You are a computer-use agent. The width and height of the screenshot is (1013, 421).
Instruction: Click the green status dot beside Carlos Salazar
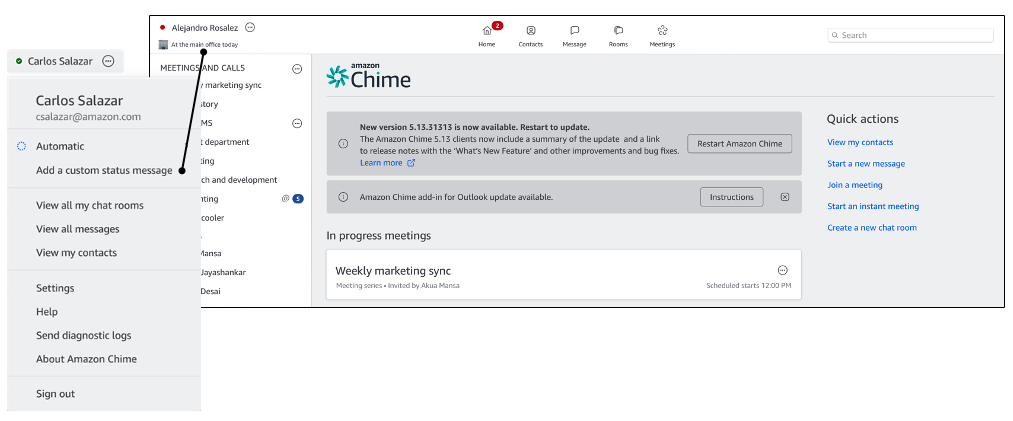point(19,61)
